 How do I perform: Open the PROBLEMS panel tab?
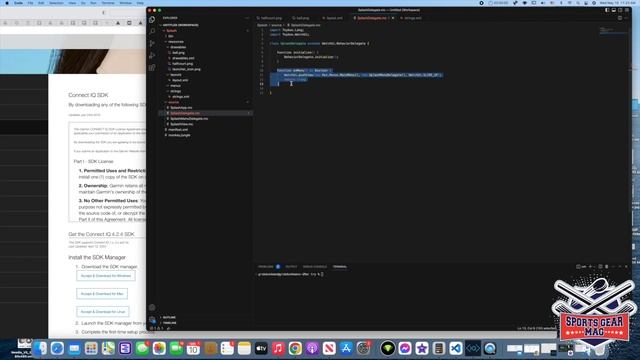(x=266, y=267)
